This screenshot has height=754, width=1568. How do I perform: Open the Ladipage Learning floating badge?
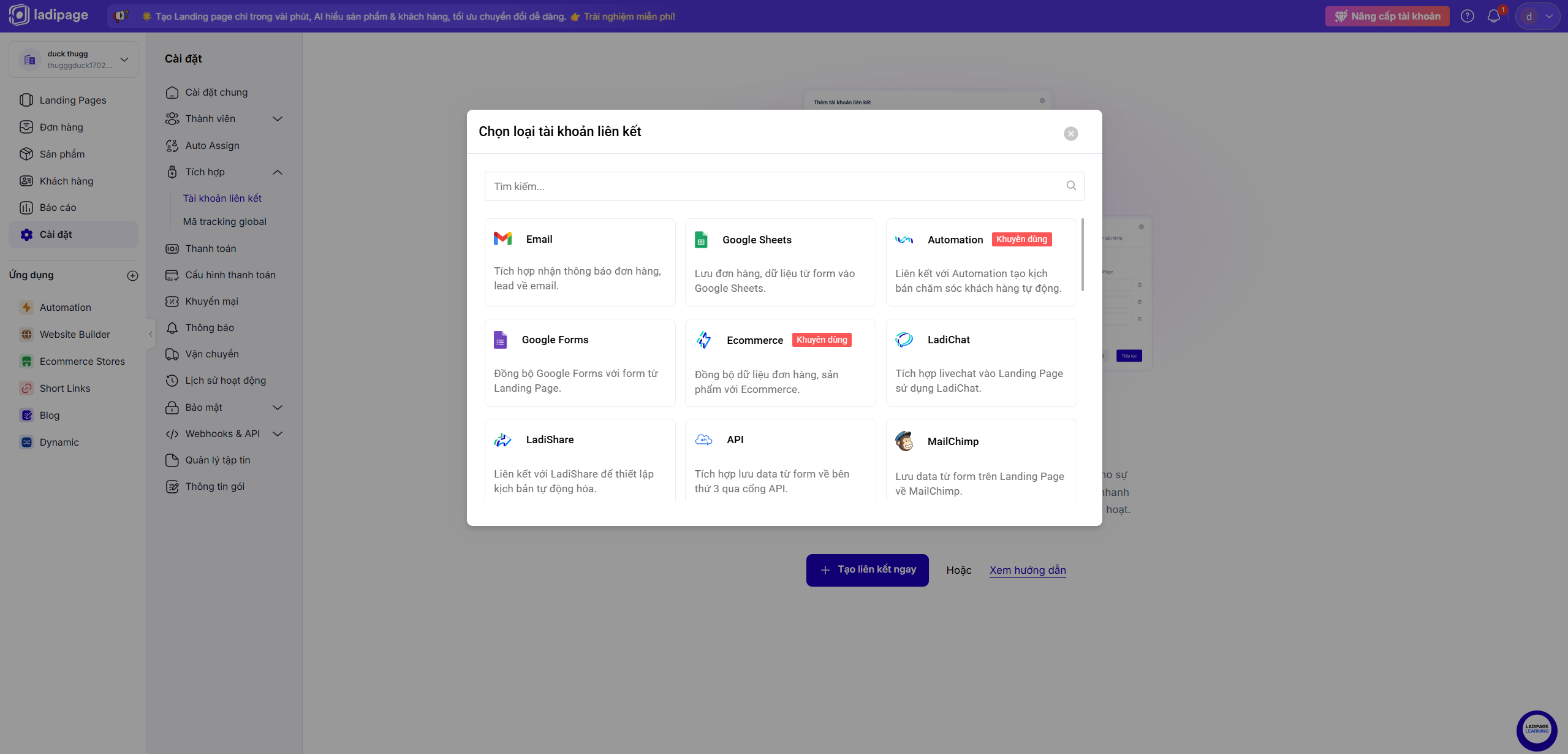coord(1537,730)
